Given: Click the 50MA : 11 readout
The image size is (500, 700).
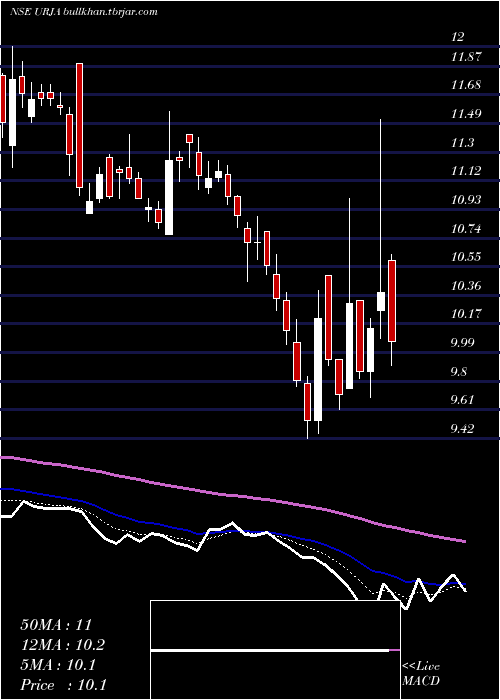Looking at the screenshot, I should click(56, 625).
